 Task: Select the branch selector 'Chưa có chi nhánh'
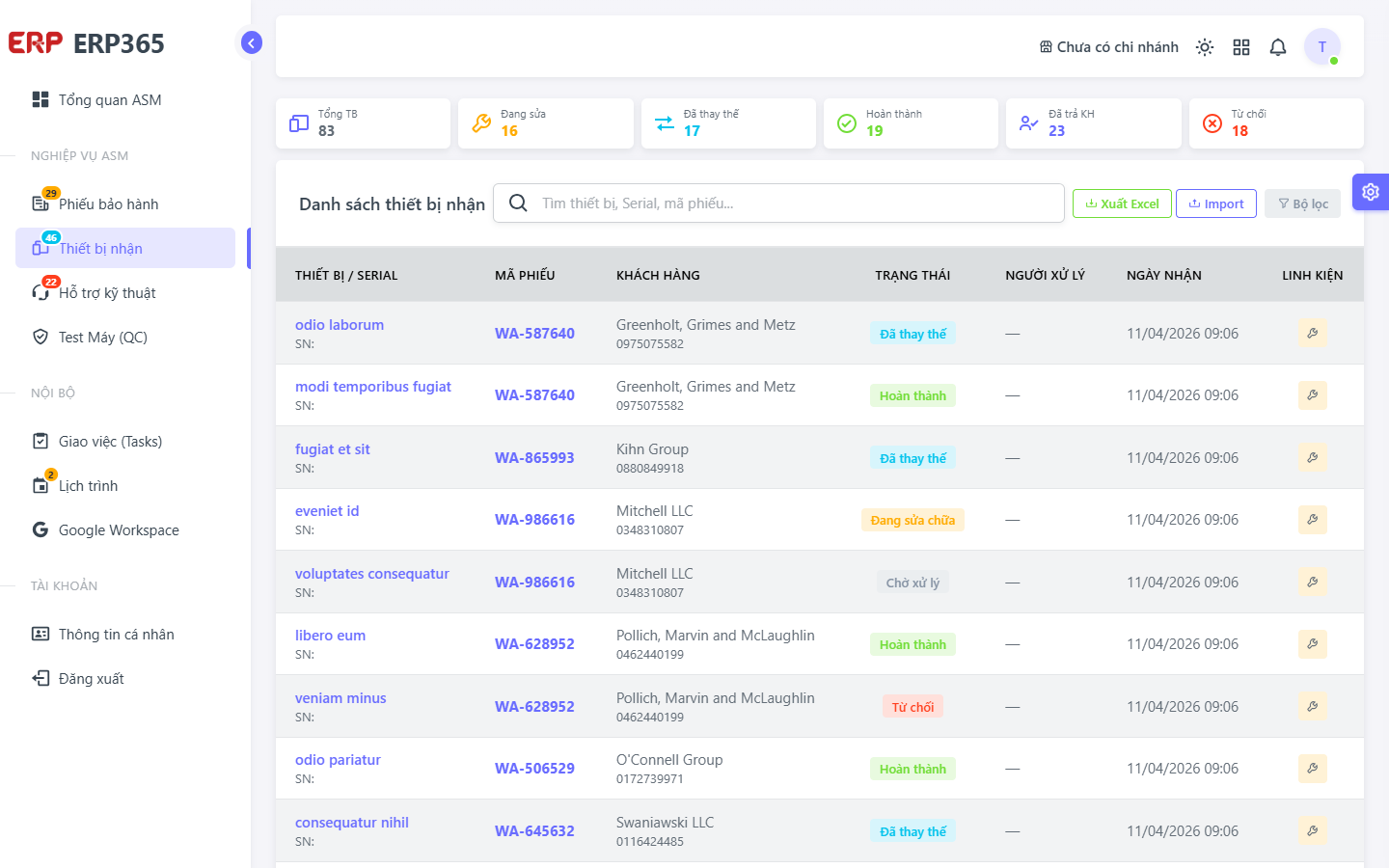(1109, 47)
